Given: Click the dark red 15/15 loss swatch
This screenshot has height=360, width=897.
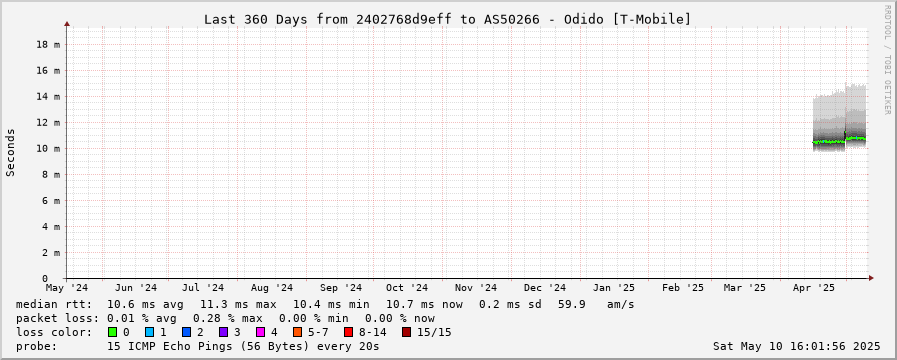Looking at the screenshot, I should point(406,332).
